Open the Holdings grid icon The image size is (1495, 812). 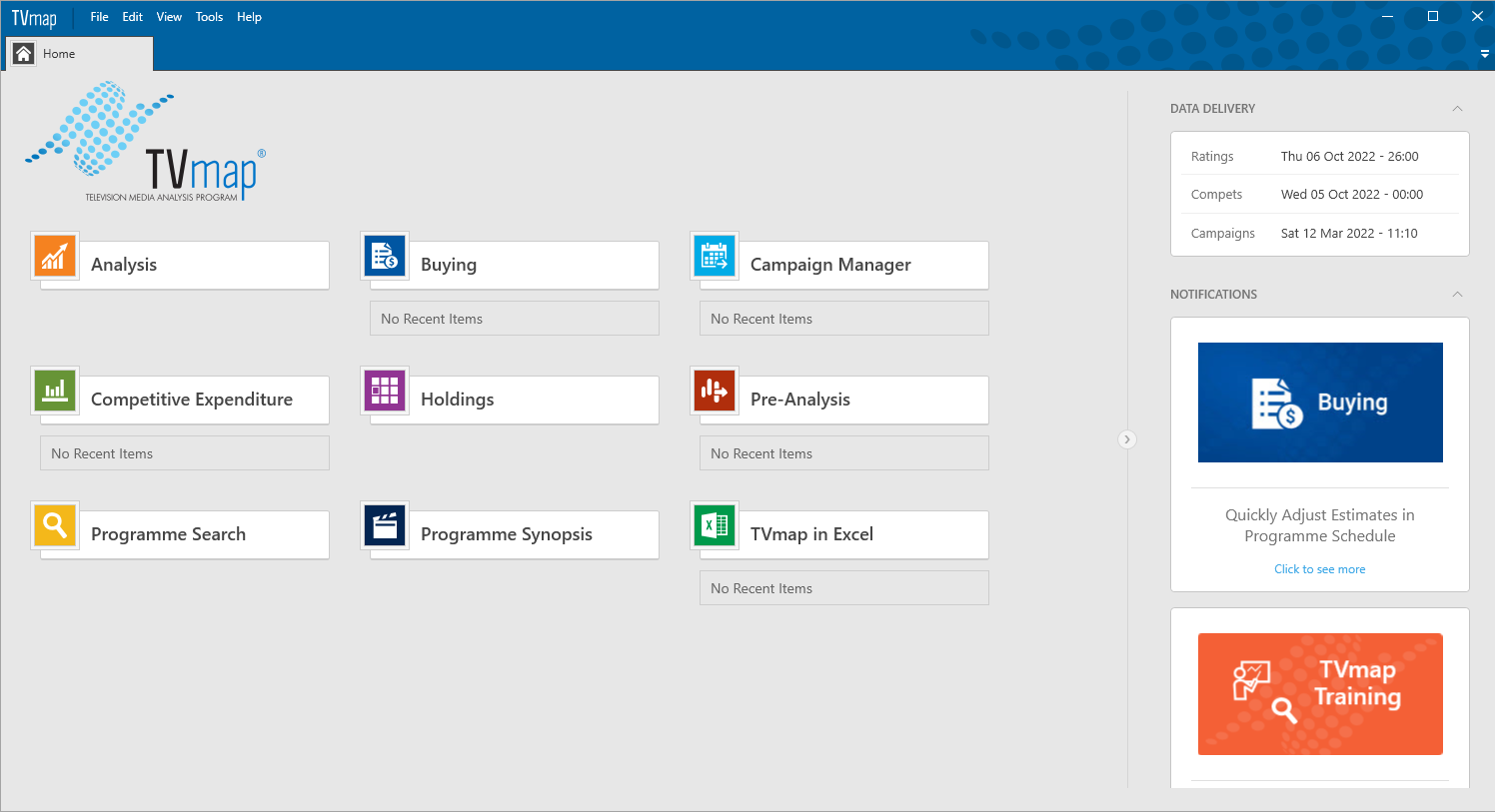click(385, 391)
